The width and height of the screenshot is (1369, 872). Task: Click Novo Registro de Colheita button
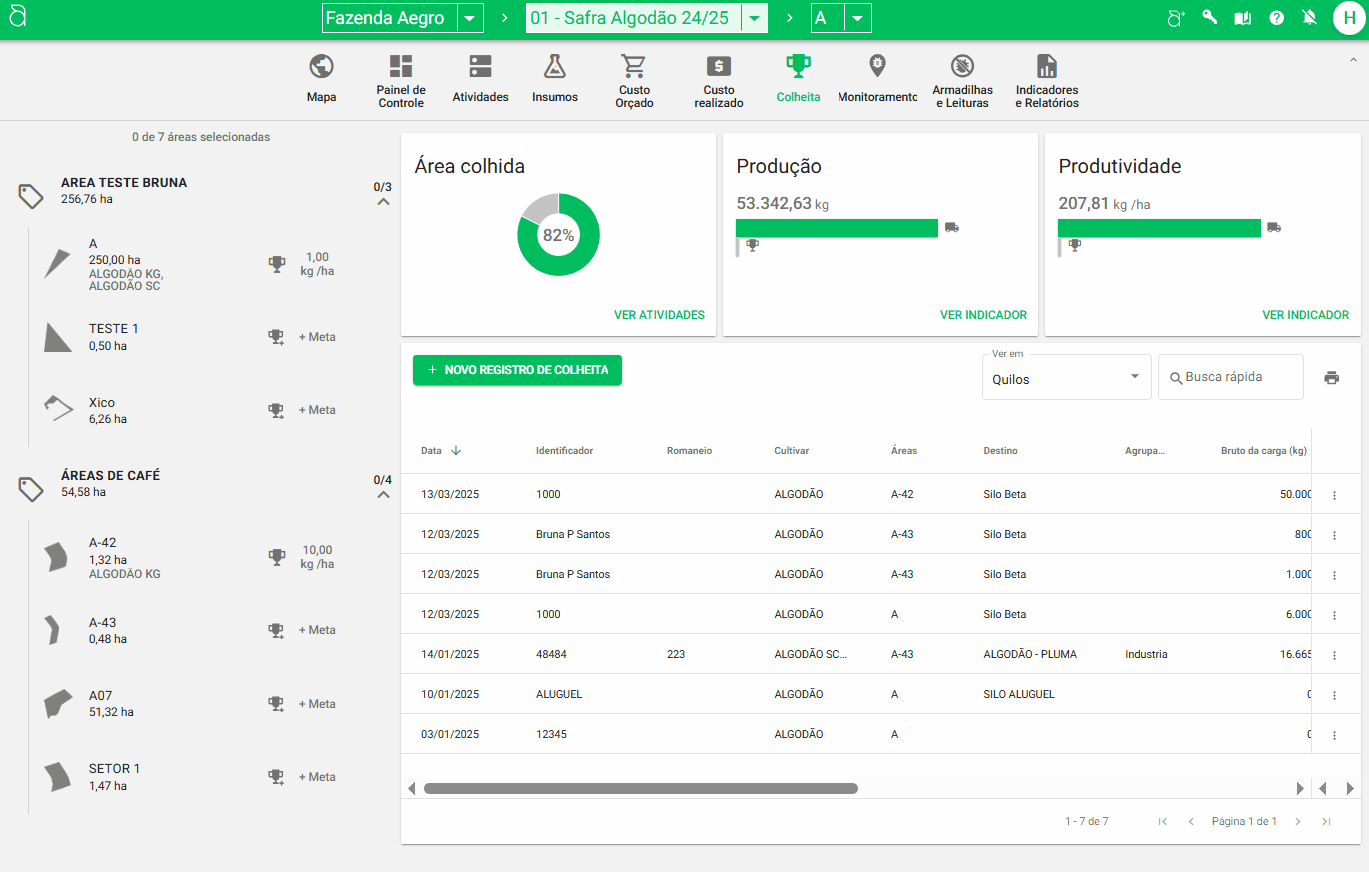(517, 370)
